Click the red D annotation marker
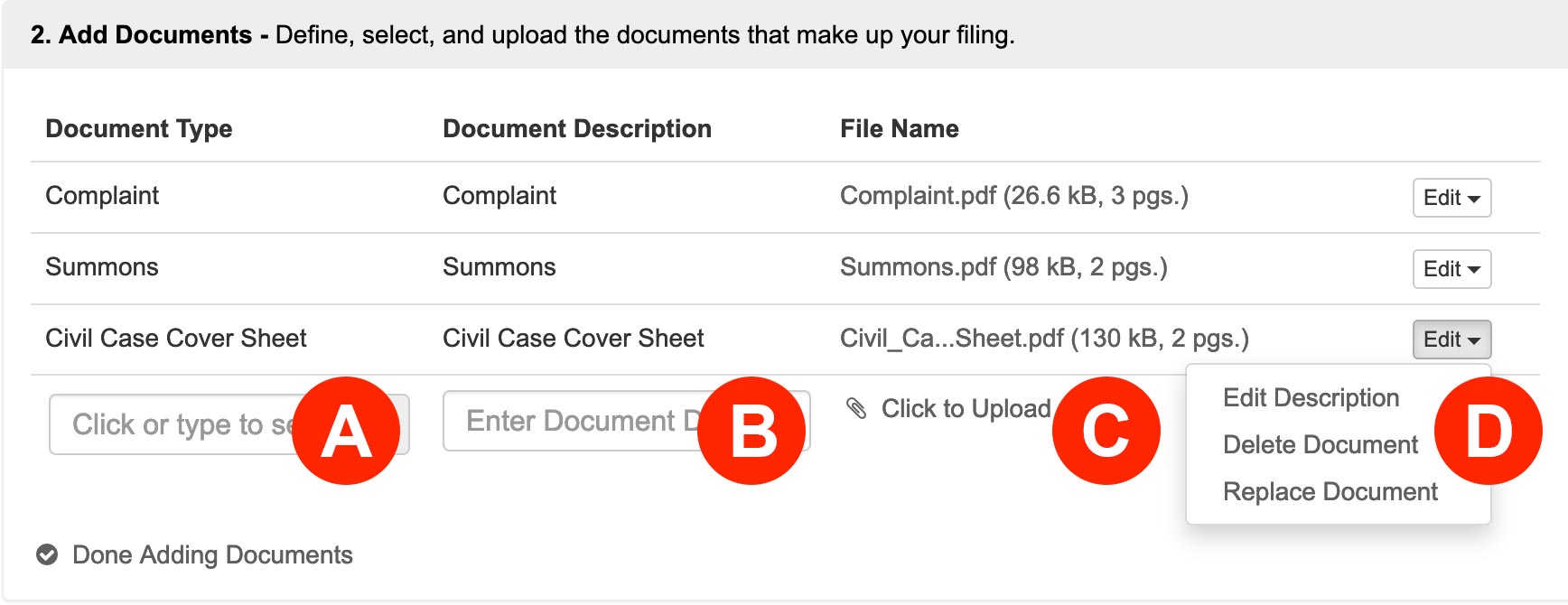Viewport: 1568px width, 605px height. click(1489, 431)
